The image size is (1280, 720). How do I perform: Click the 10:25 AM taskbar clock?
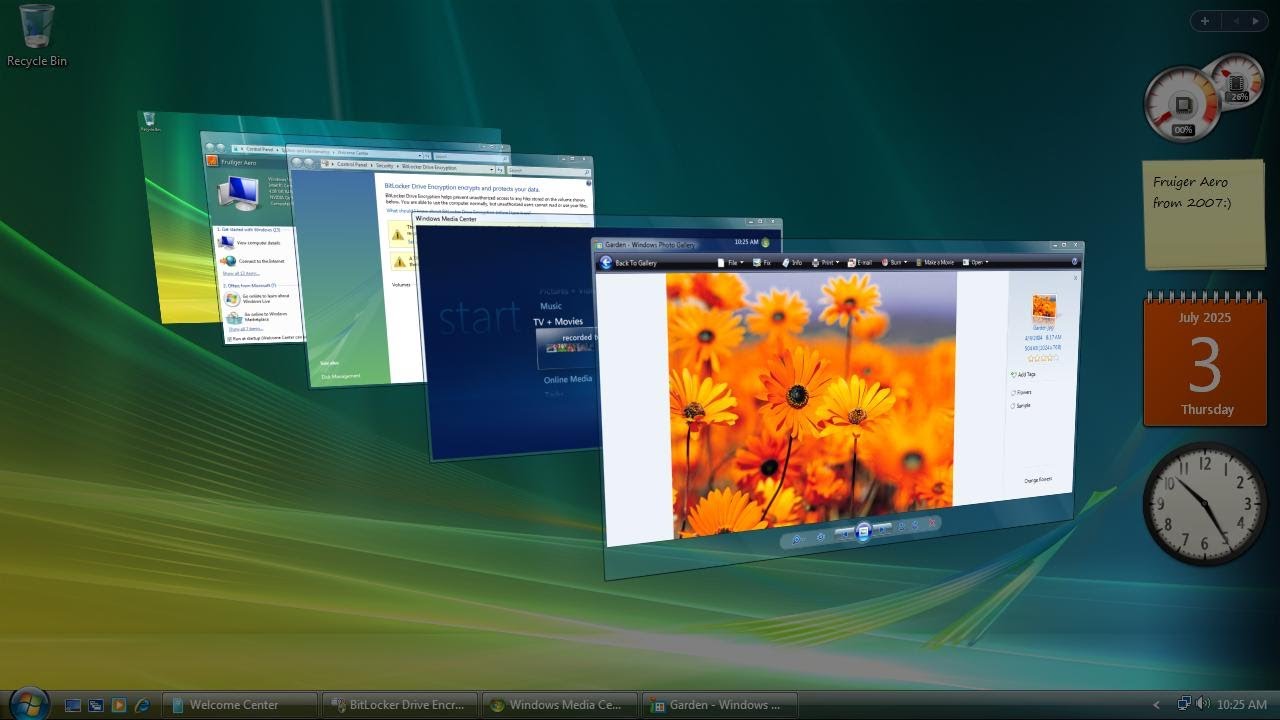click(1242, 705)
